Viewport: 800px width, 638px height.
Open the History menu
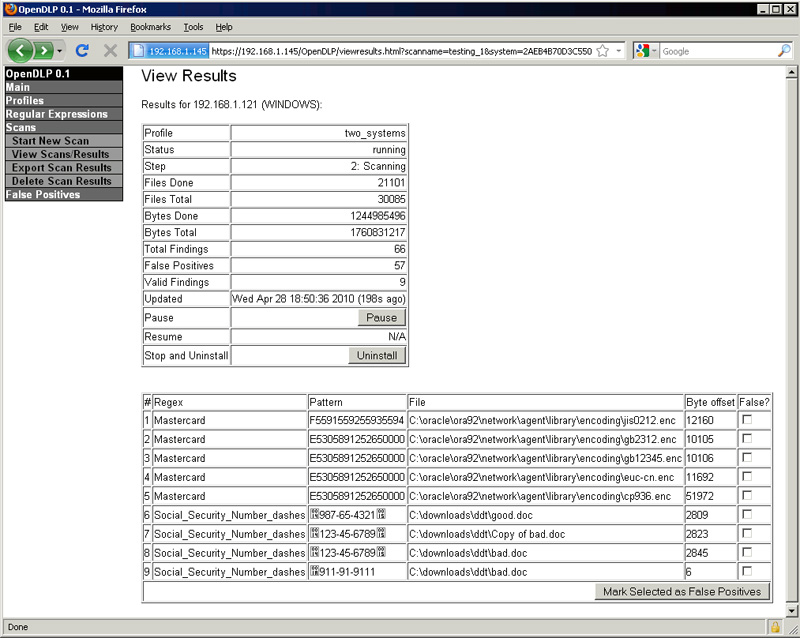104,27
